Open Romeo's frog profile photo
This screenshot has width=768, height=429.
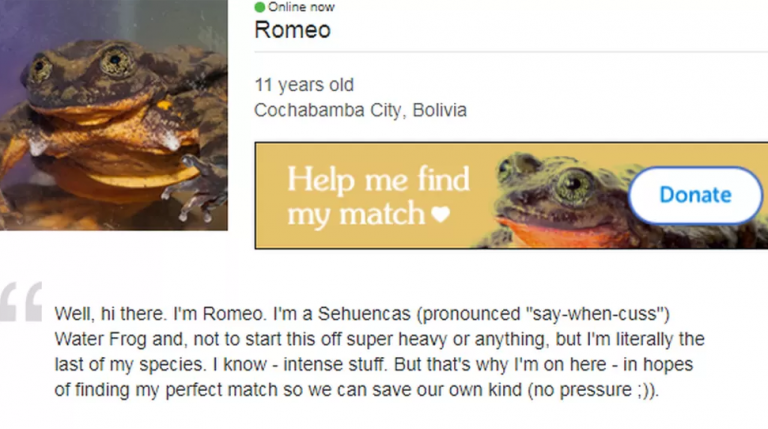(114, 115)
